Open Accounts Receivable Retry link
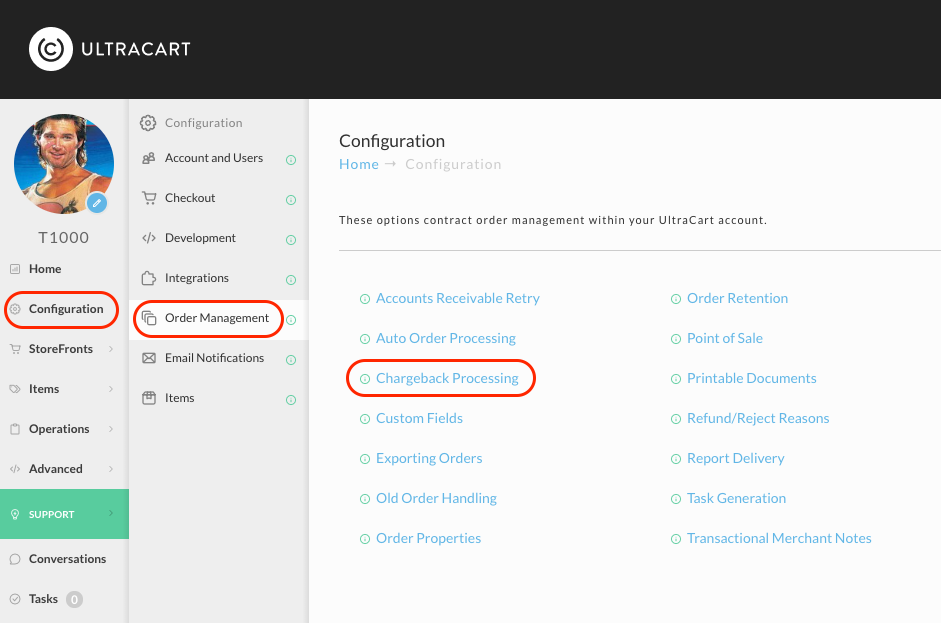 click(457, 298)
